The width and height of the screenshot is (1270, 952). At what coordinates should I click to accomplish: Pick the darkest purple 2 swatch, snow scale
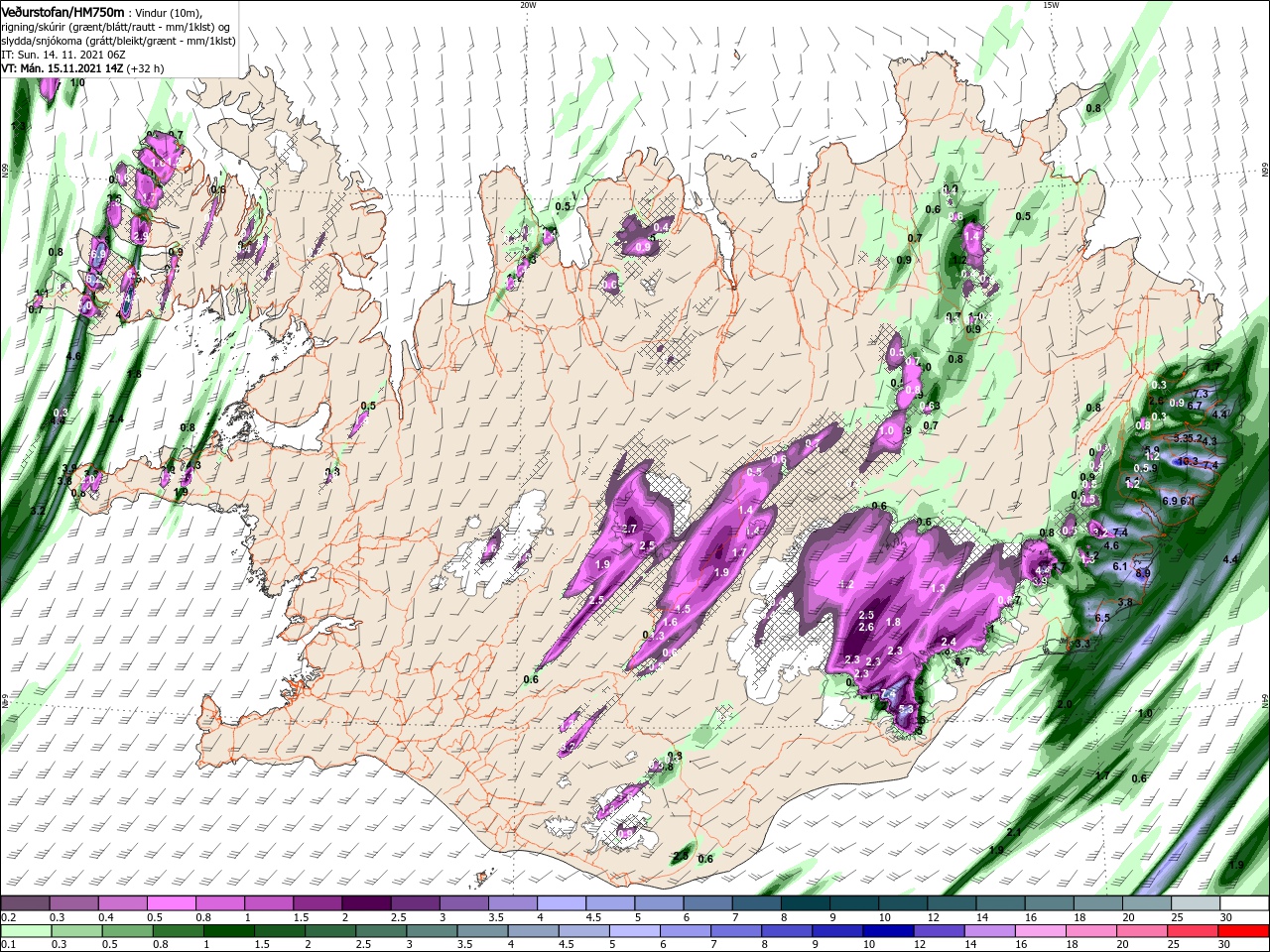point(366,902)
